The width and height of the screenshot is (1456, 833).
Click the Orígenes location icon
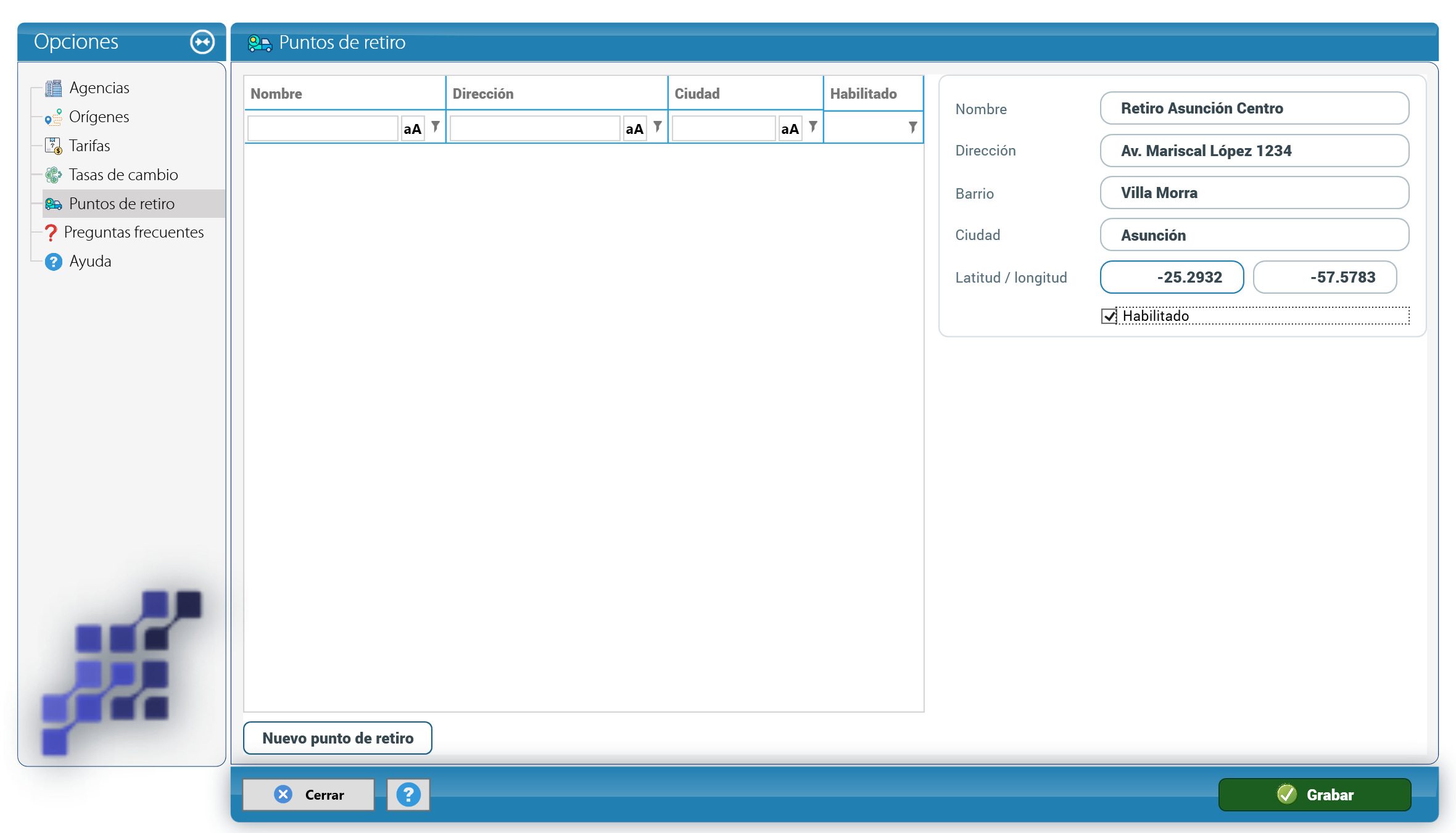pos(54,117)
